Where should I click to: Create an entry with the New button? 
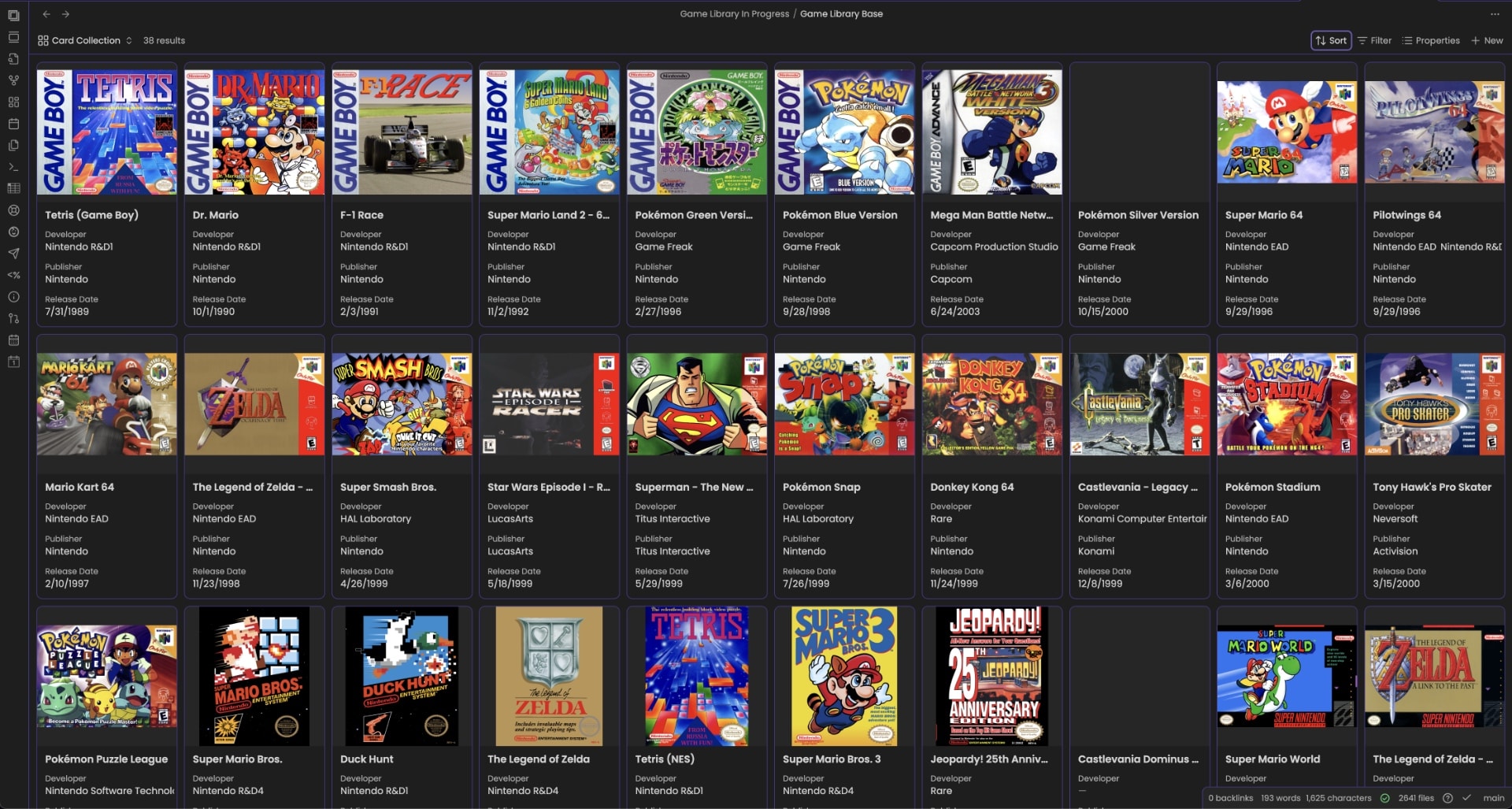tap(1487, 40)
